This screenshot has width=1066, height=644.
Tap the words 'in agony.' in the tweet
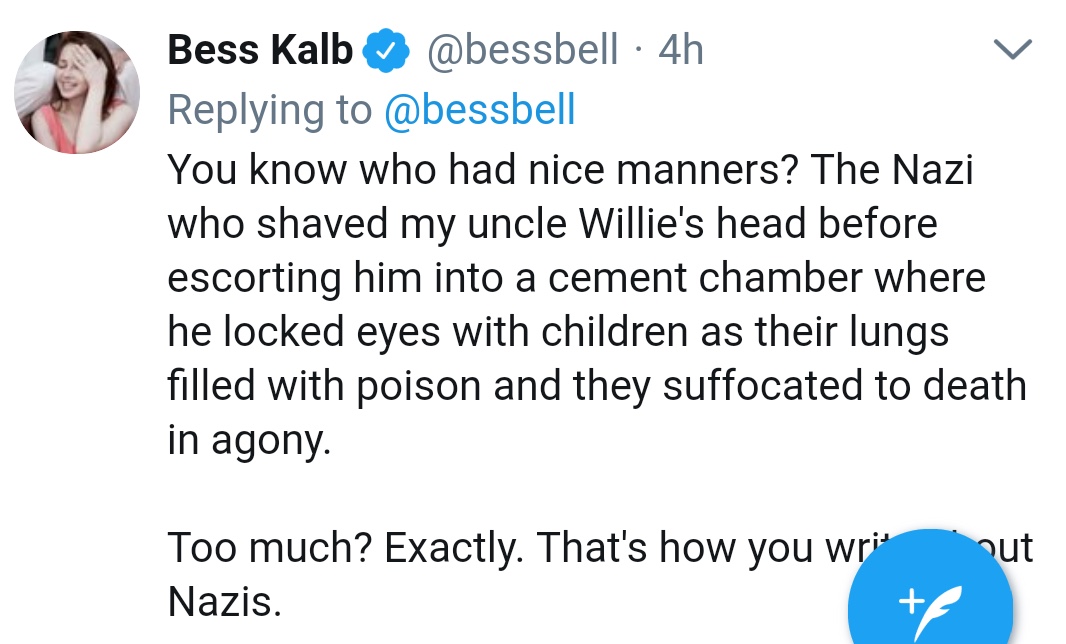(x=249, y=441)
